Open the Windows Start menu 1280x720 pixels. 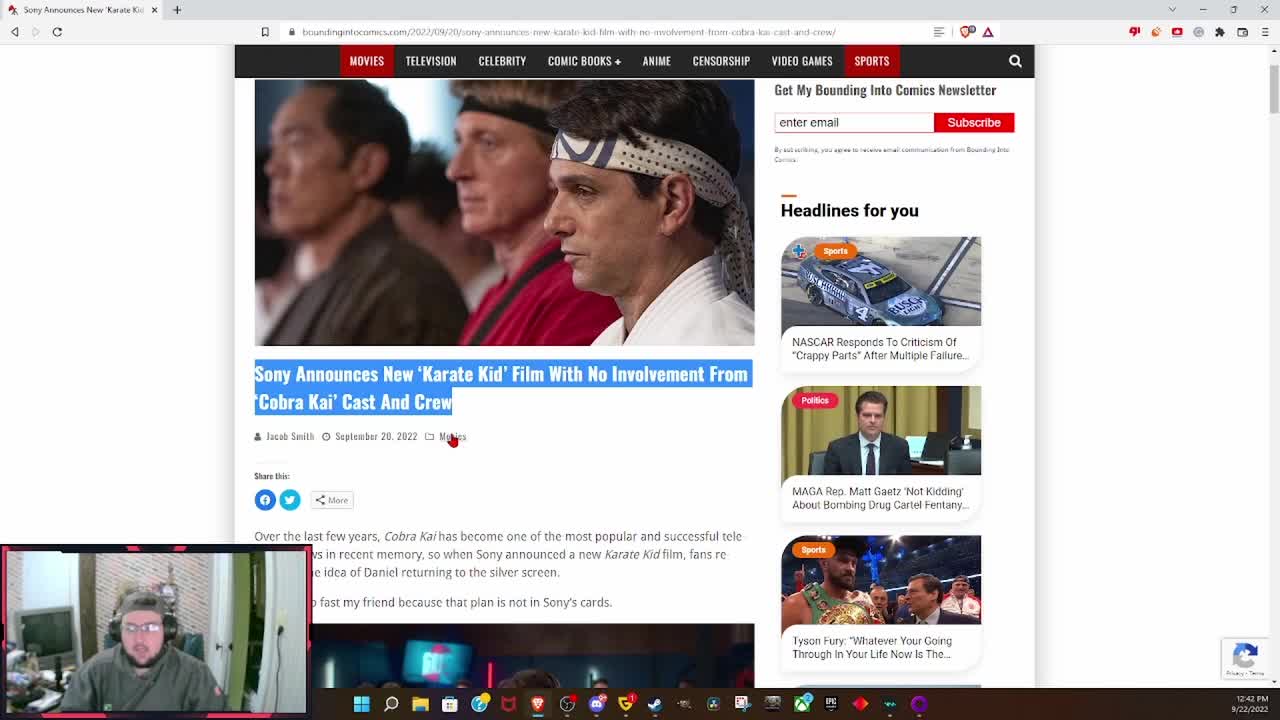tap(362, 704)
